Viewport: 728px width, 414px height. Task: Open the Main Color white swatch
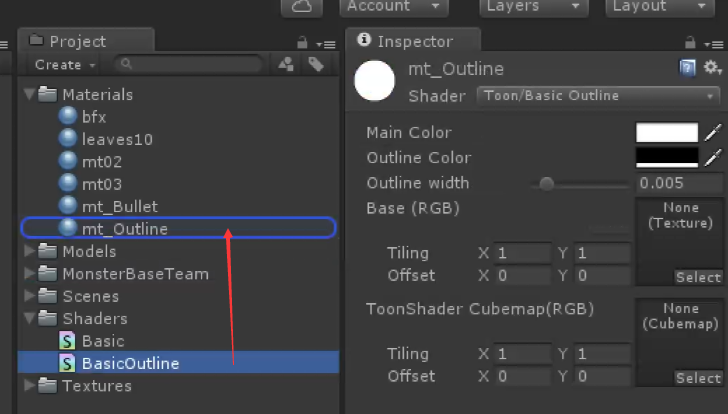pyautogui.click(x=667, y=133)
